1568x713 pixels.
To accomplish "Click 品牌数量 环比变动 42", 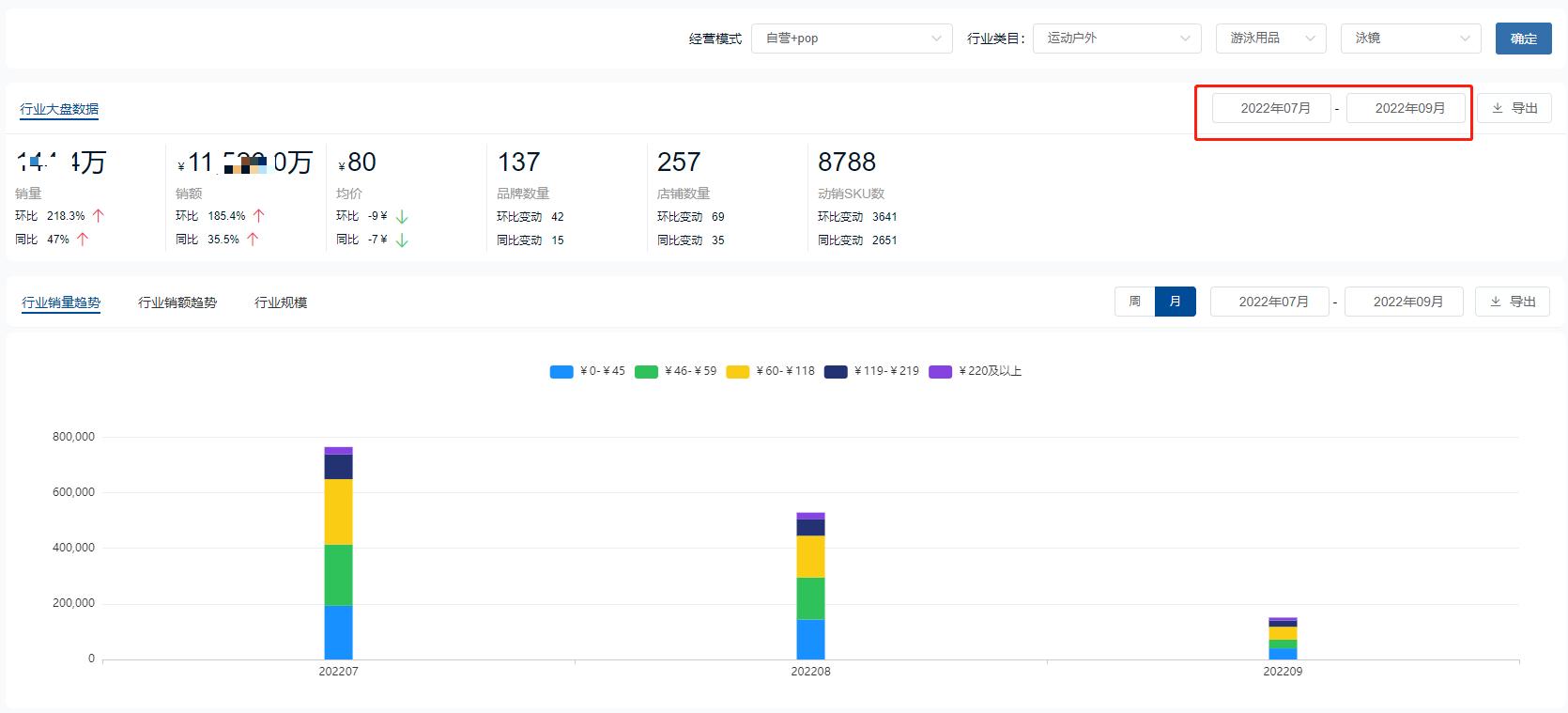I will (x=558, y=216).
